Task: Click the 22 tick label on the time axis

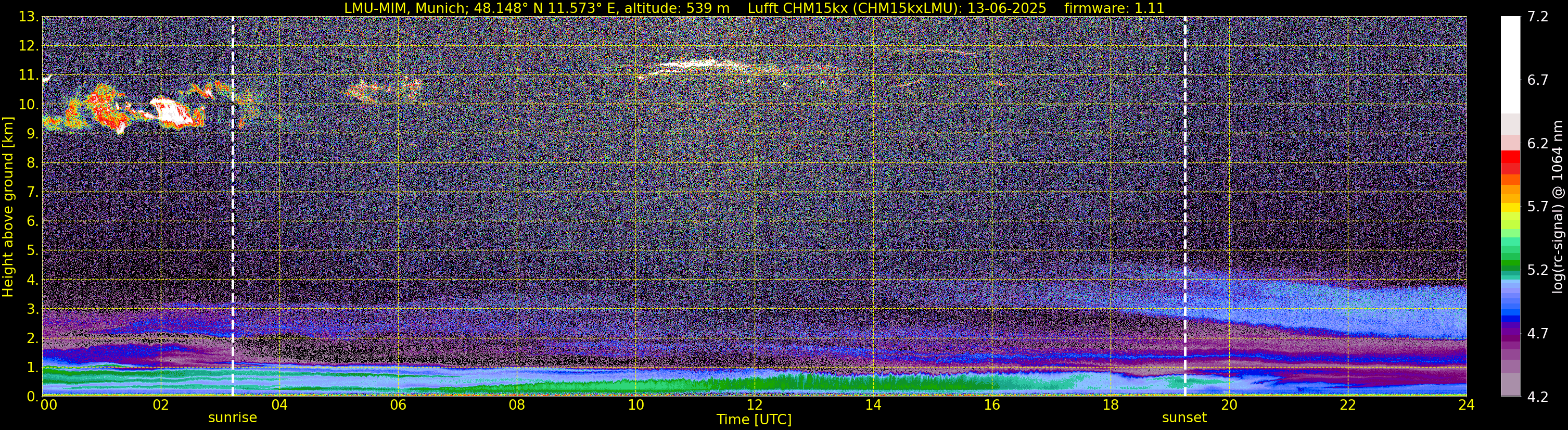Action: pyautogui.click(x=1348, y=405)
